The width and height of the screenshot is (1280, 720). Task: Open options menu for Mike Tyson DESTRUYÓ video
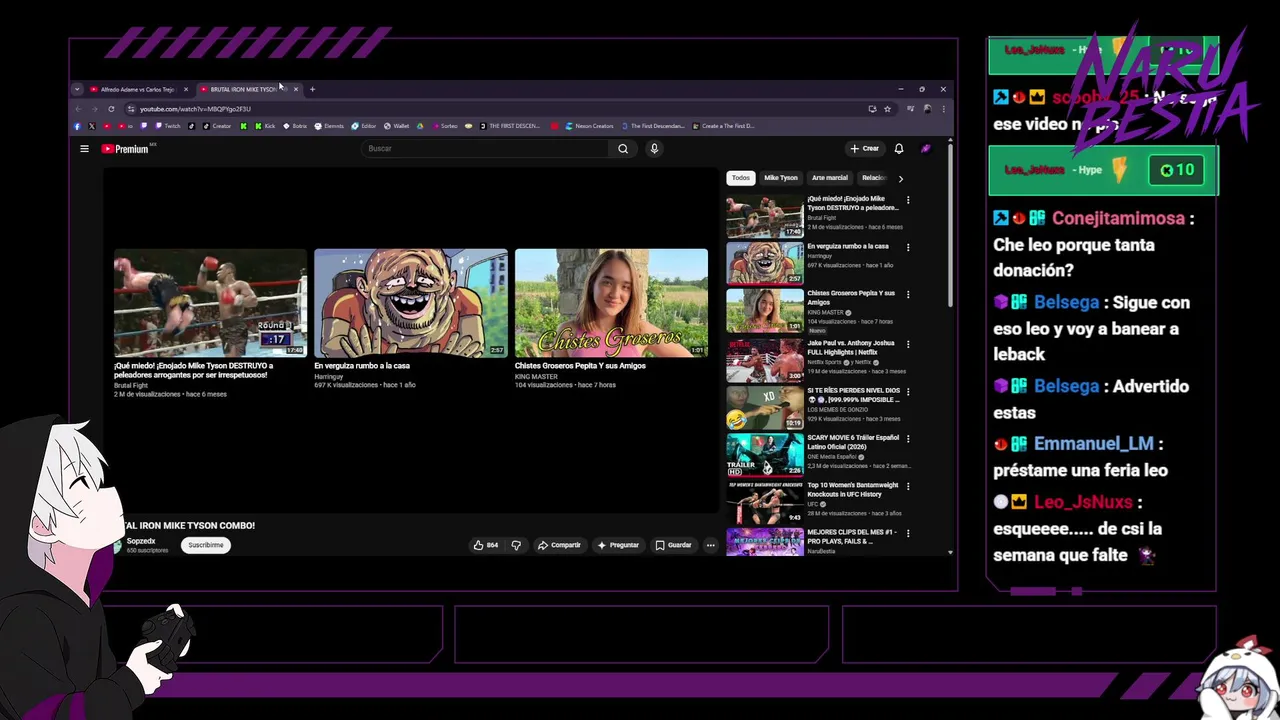click(x=908, y=200)
